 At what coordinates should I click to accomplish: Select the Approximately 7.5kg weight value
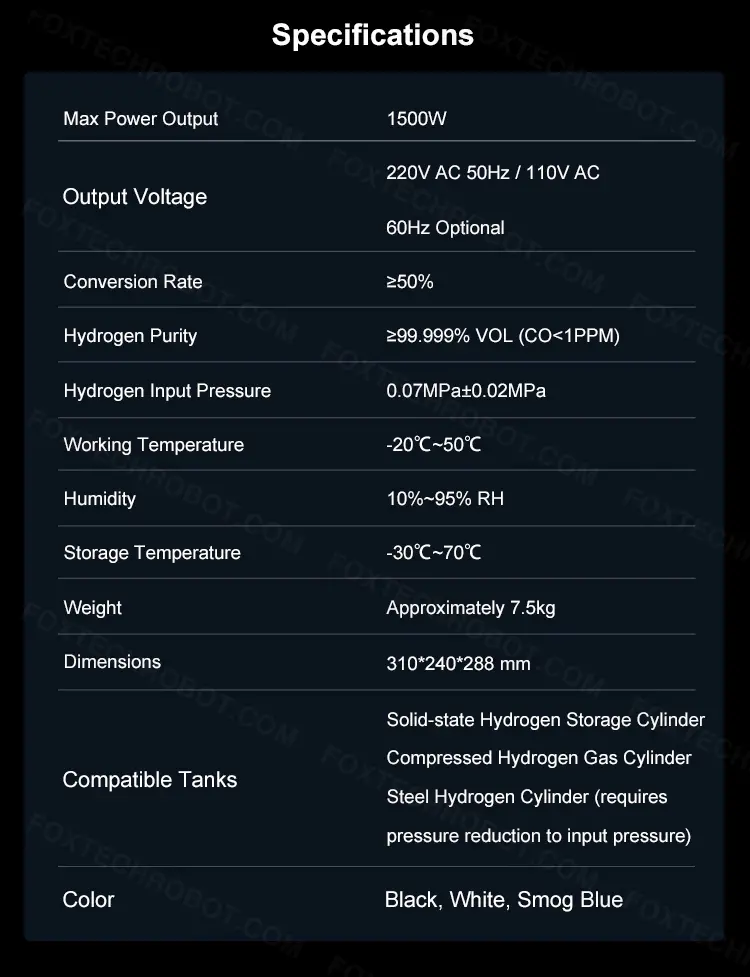pyautogui.click(x=470, y=608)
